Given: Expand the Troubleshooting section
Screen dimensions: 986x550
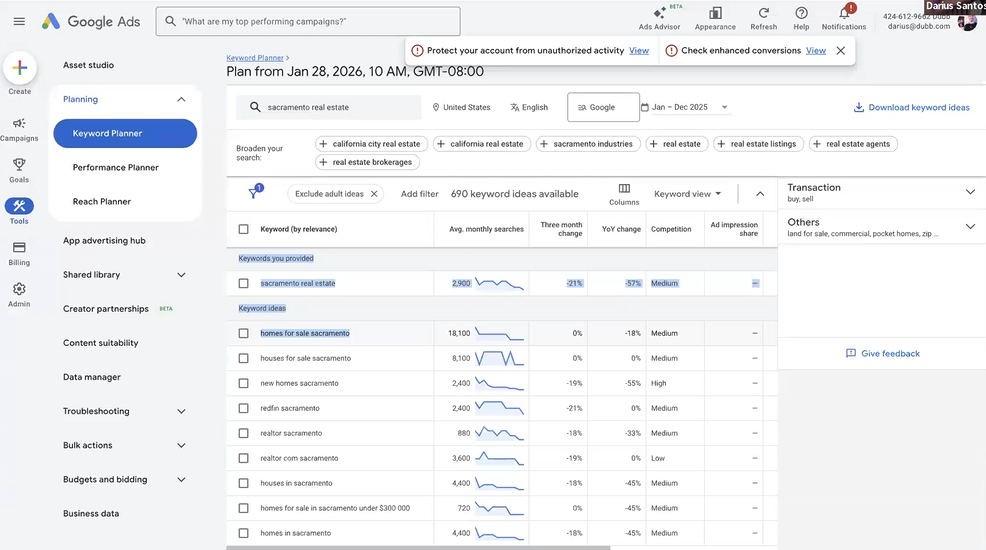Looking at the screenshot, I should 181,411.
